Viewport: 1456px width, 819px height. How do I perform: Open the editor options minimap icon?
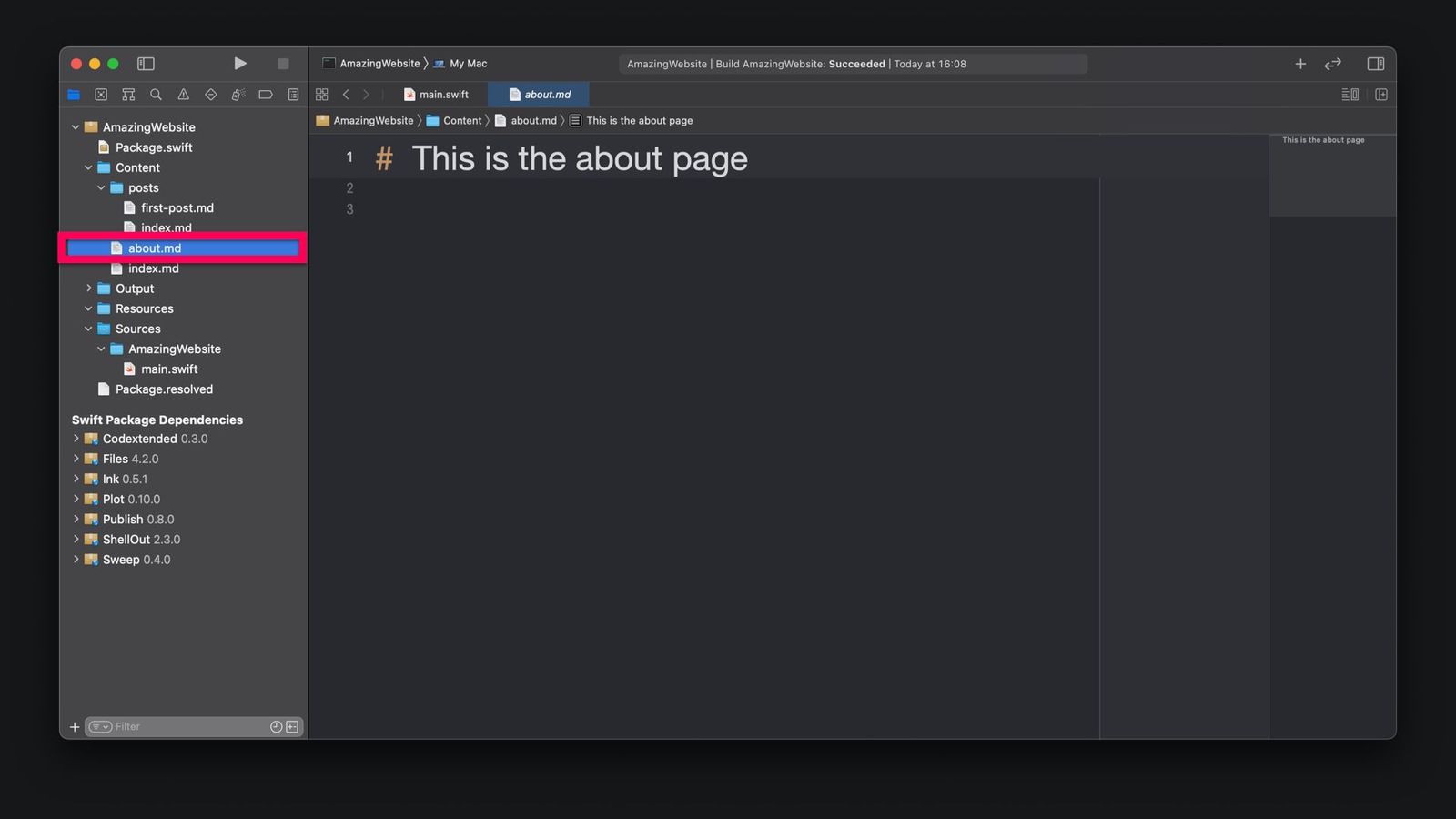[x=1350, y=94]
